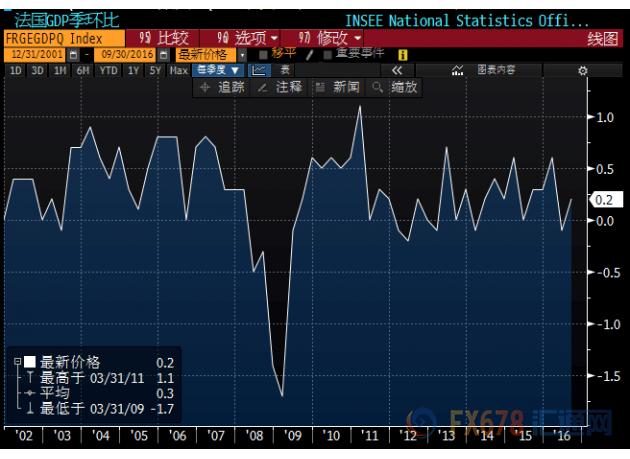Edit start date field 12/31/2001
Image resolution: width=630 pixels, height=459 pixels.
[x=35, y=55]
